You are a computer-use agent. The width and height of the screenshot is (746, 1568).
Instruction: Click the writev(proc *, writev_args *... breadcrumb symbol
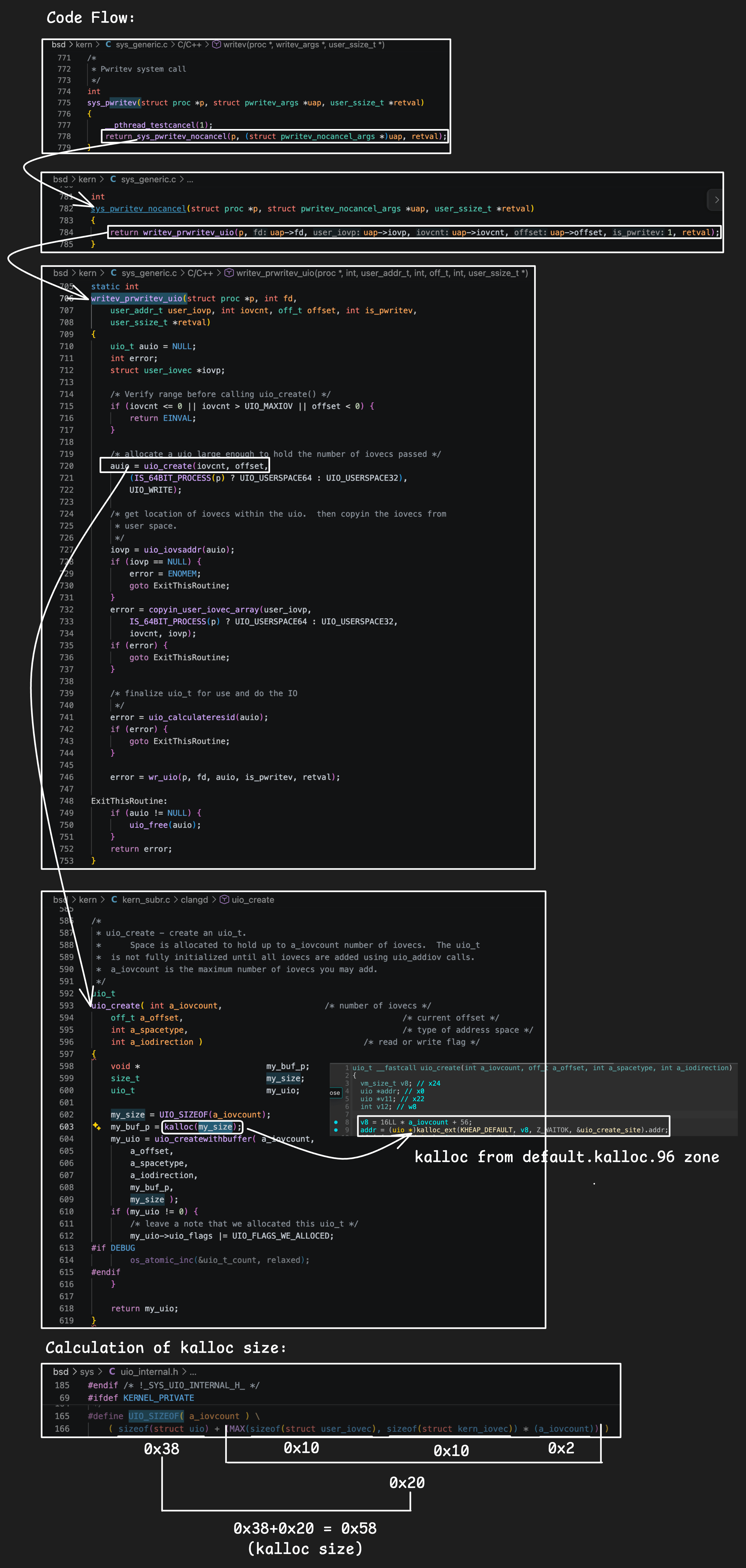click(304, 44)
